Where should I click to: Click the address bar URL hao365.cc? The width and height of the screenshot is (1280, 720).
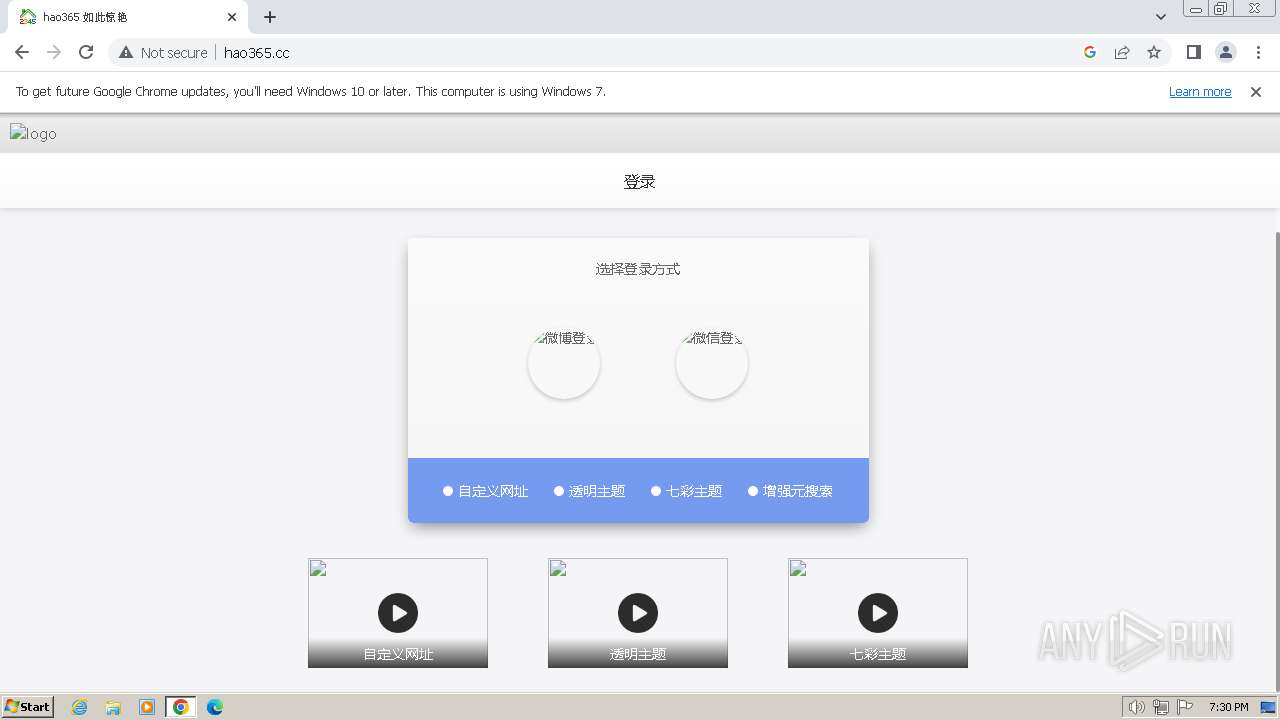(x=257, y=52)
